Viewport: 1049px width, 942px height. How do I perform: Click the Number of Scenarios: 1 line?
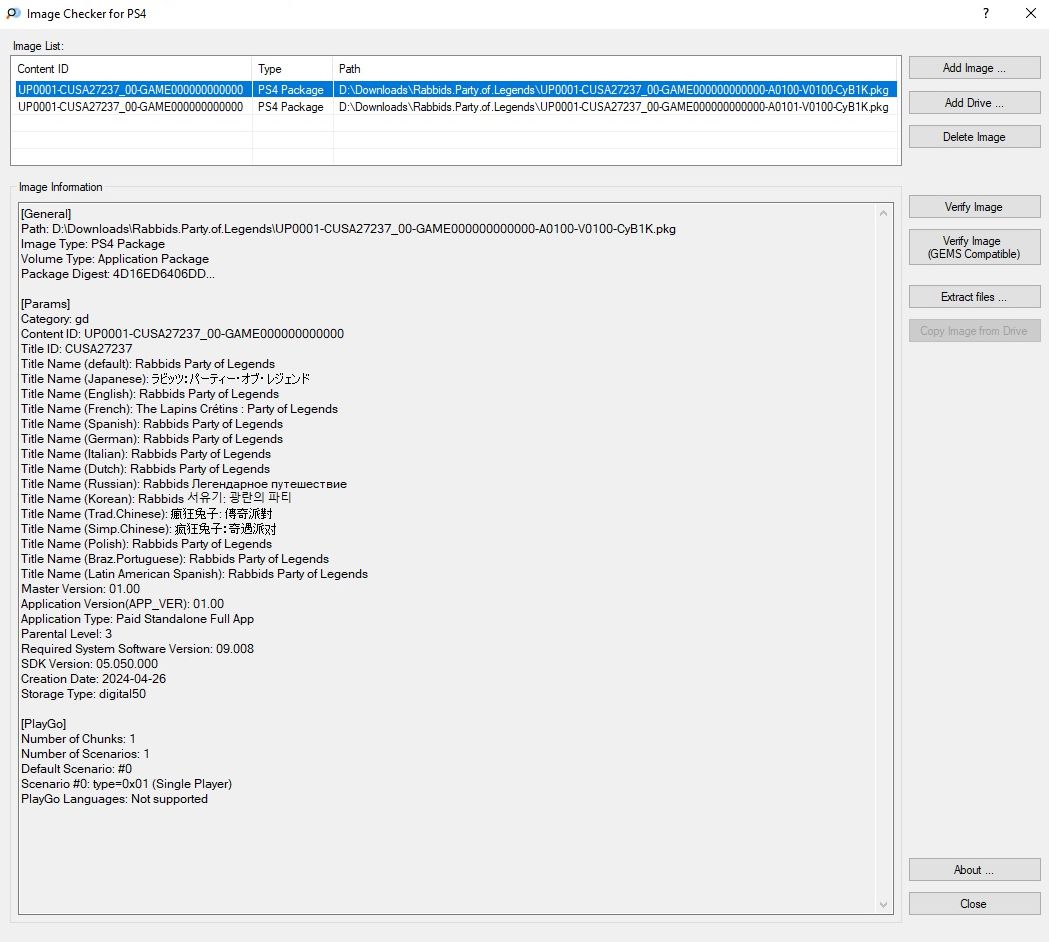[85, 754]
